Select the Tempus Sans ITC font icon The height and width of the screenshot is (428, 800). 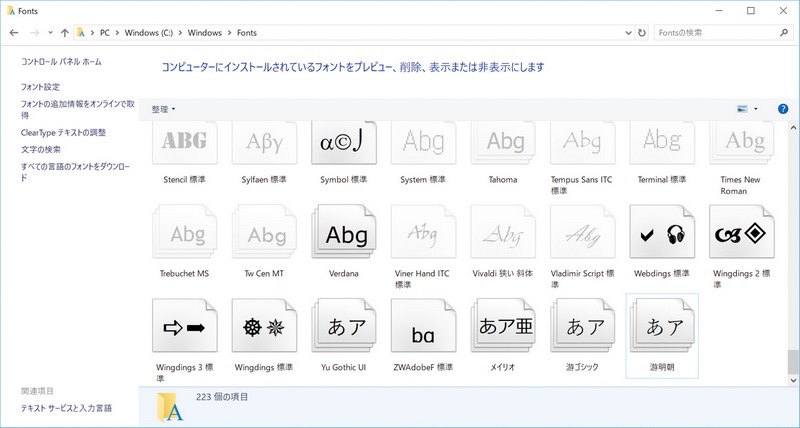click(x=583, y=143)
